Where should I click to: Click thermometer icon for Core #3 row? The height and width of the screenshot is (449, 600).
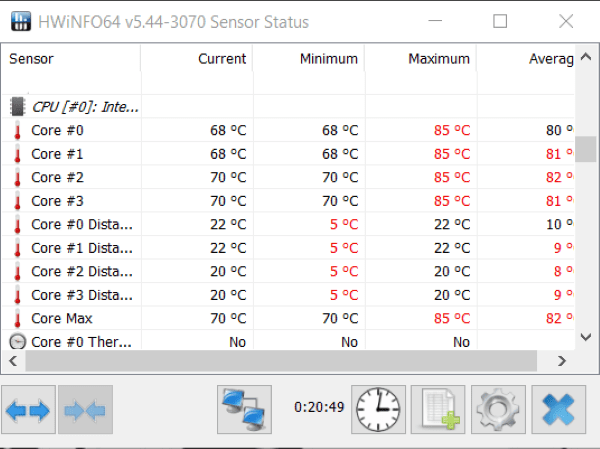tap(17, 201)
